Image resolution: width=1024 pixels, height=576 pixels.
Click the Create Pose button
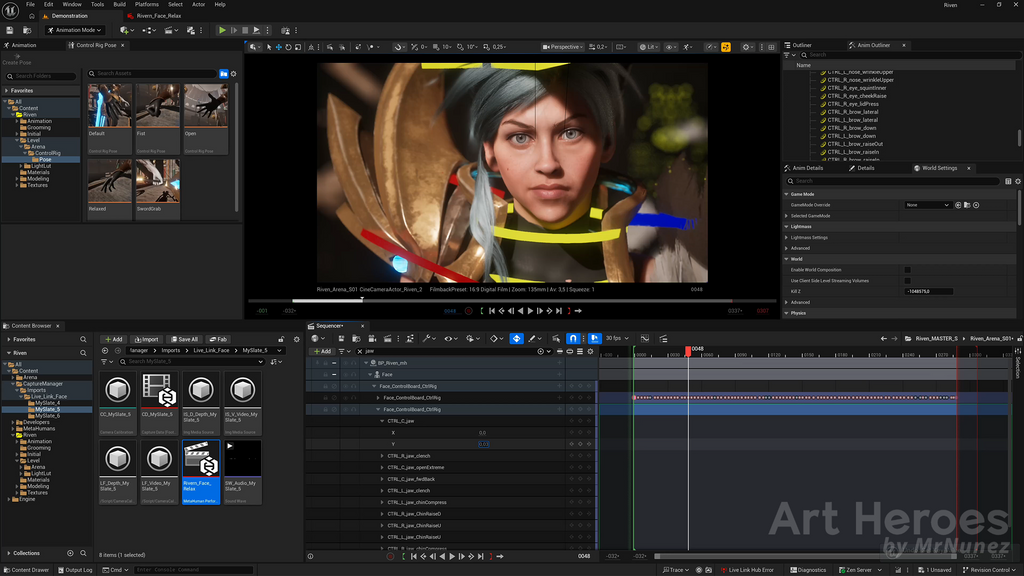click(x=17, y=59)
